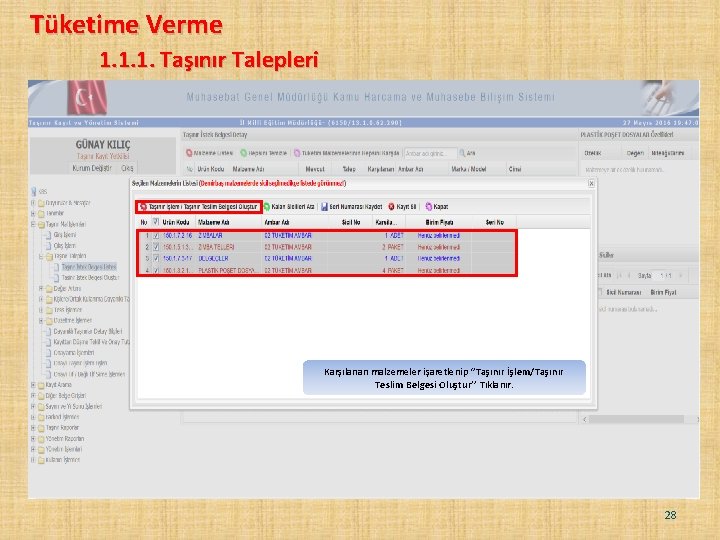Close the 'Seçilen Malzemelerin Listesi' dialog with X

point(591,183)
